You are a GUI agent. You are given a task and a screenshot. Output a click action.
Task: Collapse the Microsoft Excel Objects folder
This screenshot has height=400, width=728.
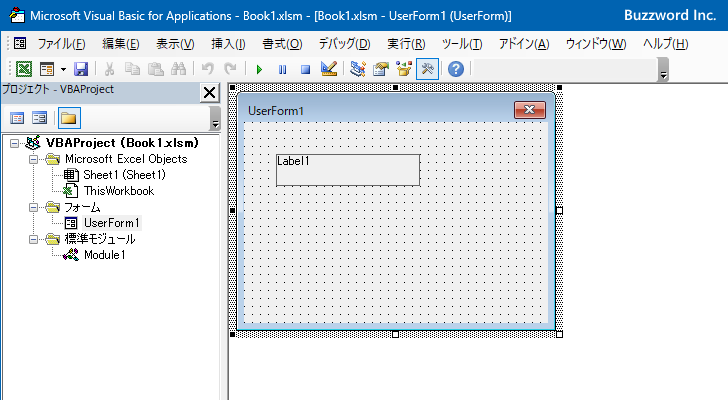pos(33,159)
